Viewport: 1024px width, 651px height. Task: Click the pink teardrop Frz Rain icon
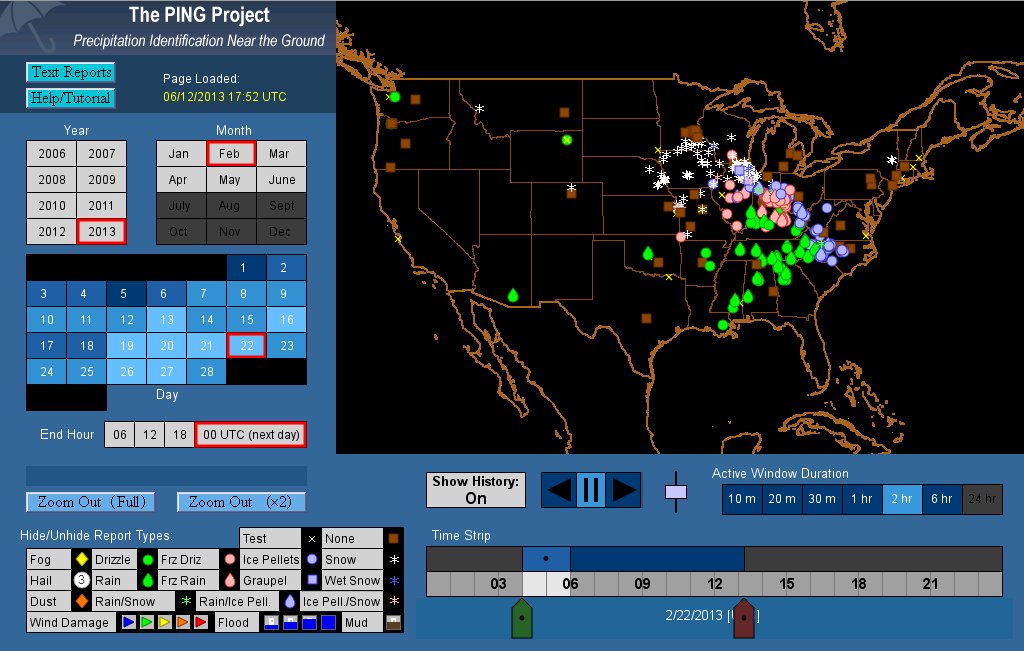click(230, 580)
